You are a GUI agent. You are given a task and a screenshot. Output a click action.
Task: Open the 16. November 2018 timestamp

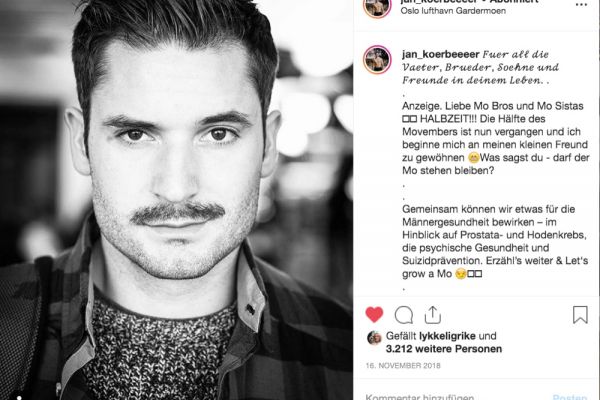pyautogui.click(x=403, y=366)
